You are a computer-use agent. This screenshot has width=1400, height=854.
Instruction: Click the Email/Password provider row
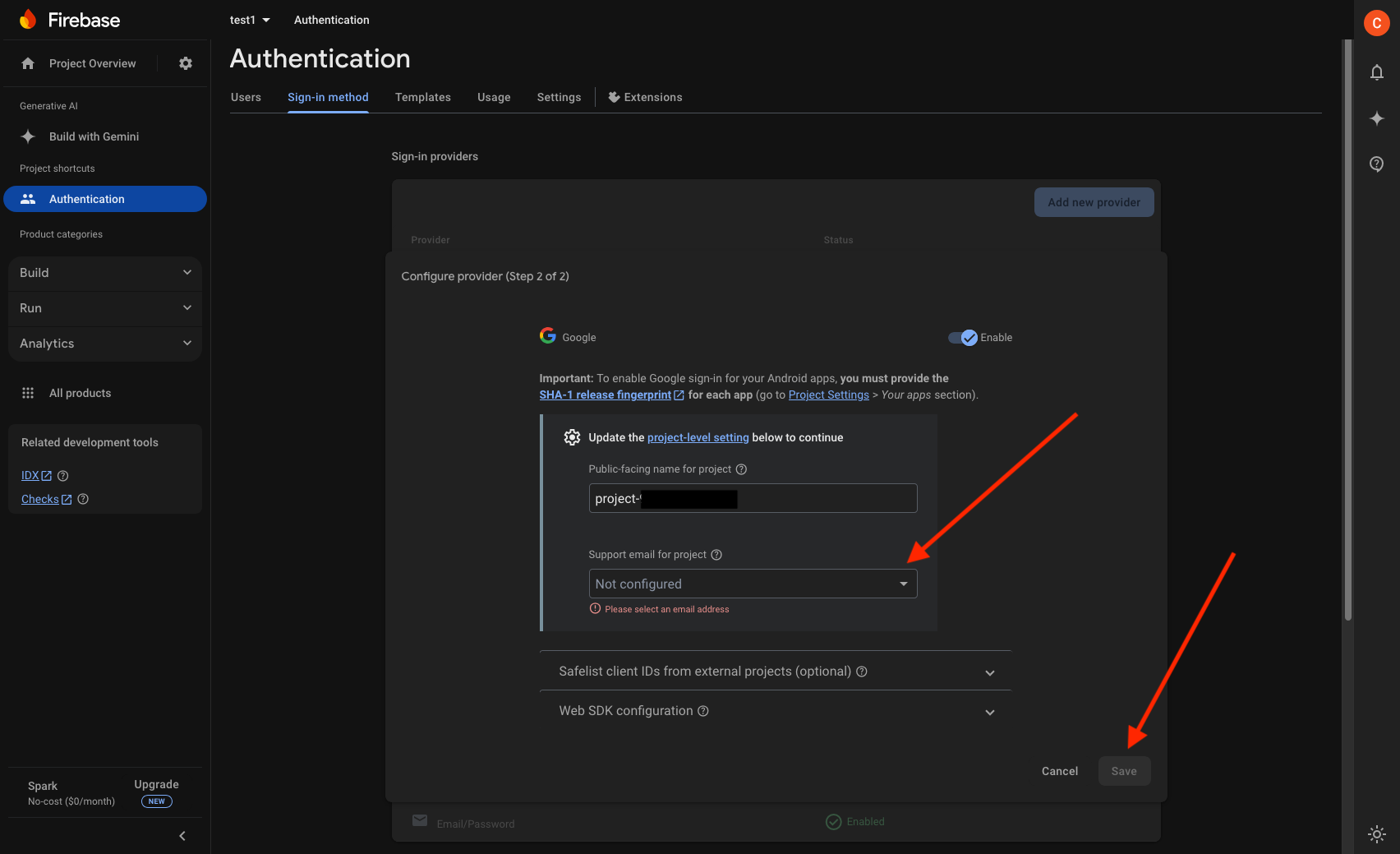(776, 822)
